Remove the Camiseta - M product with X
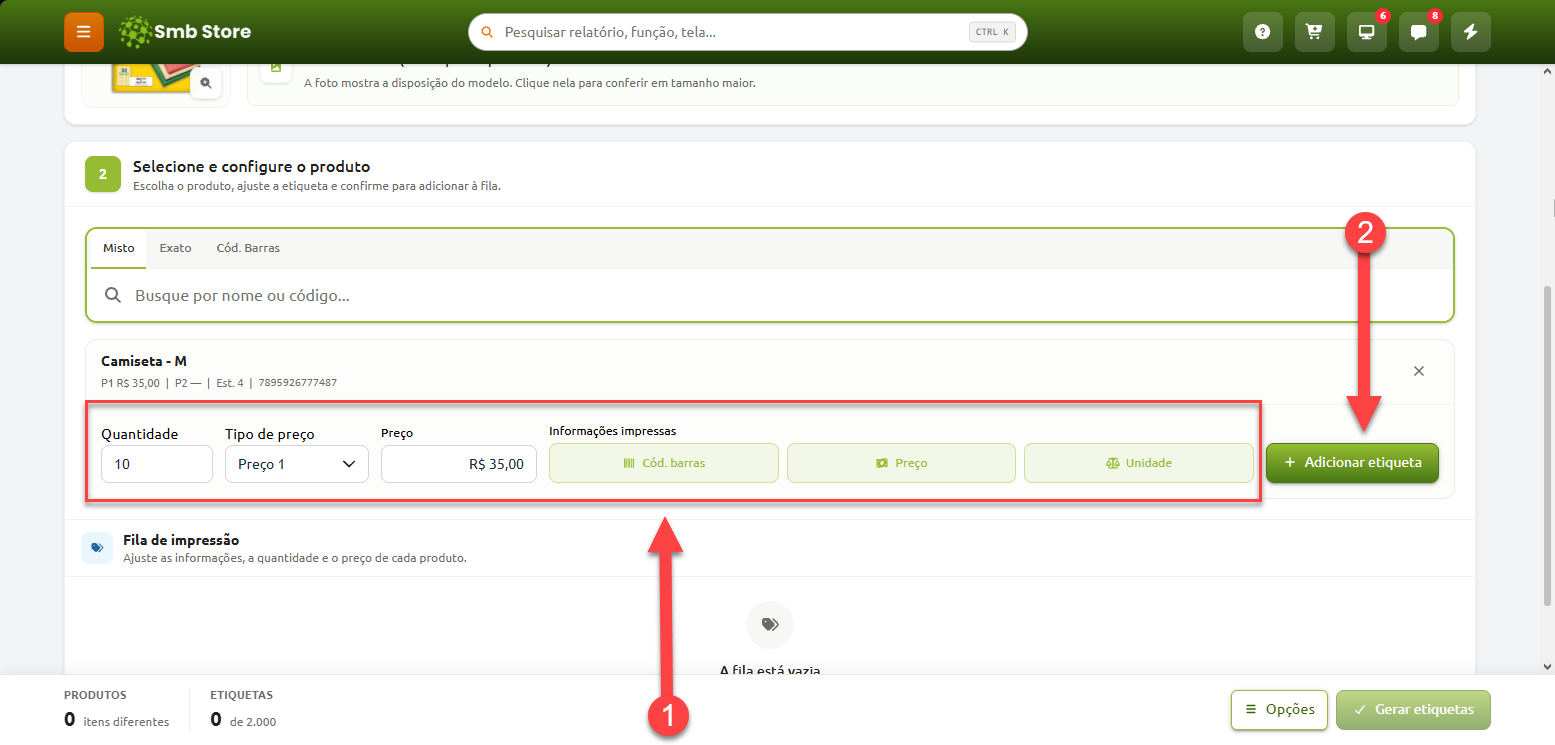1555x745 pixels. 1418,371
